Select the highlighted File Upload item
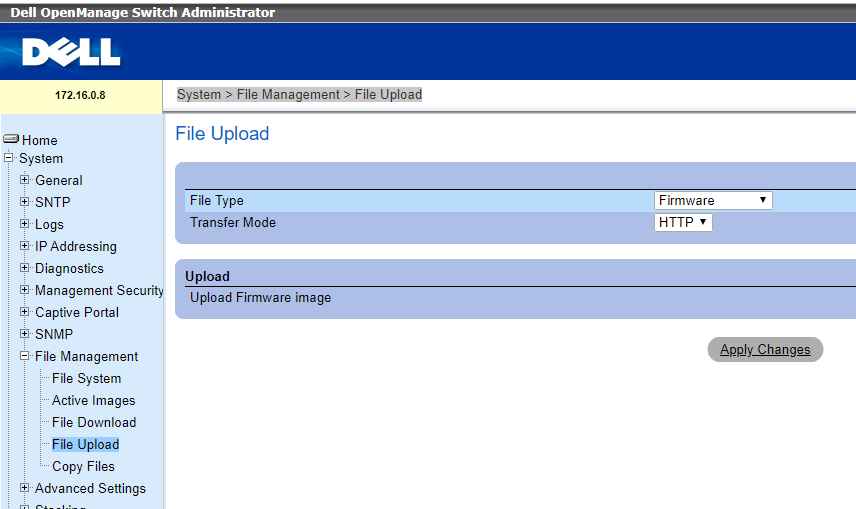The image size is (856, 509). pyautogui.click(x=86, y=445)
